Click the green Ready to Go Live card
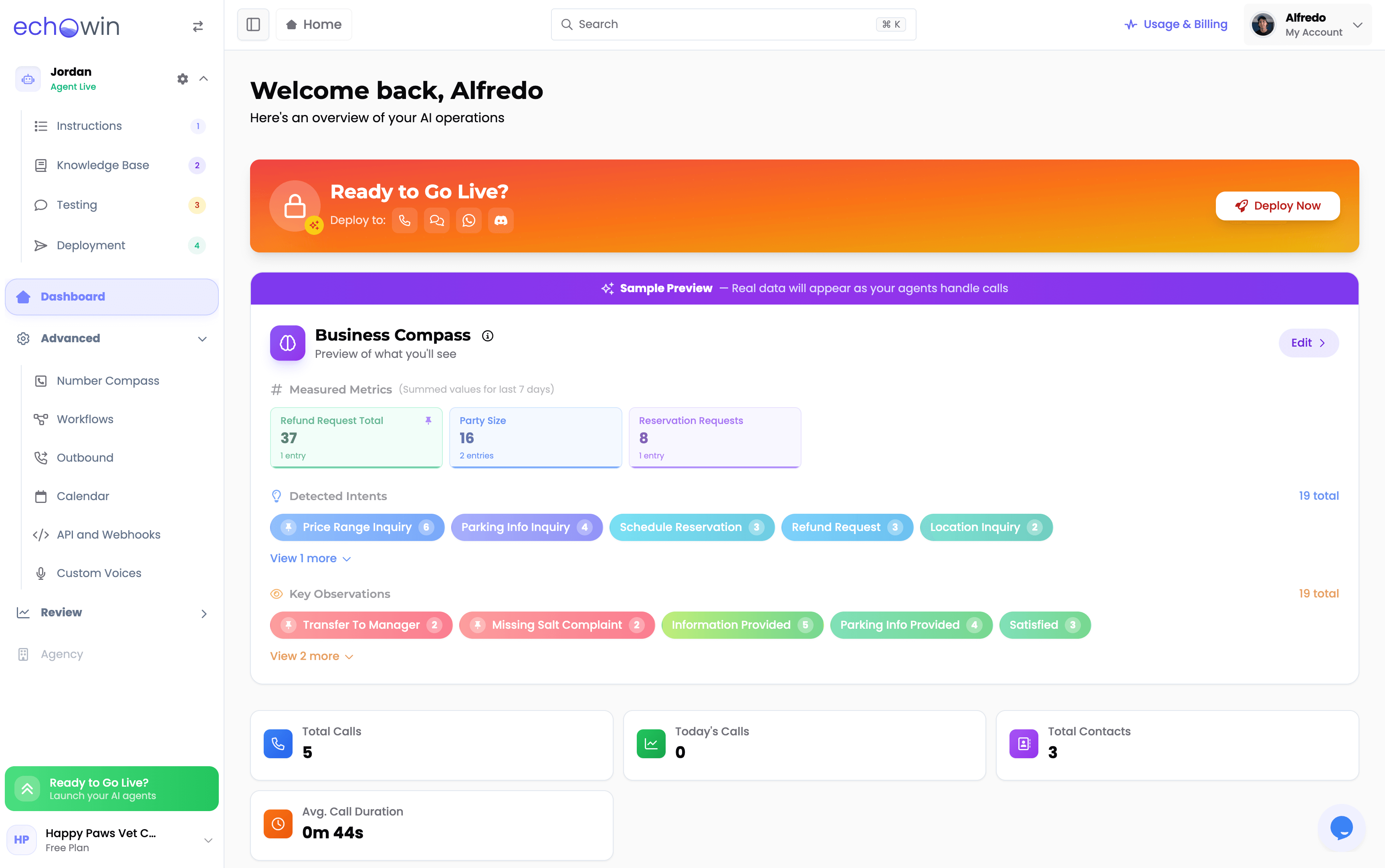 (x=112, y=788)
